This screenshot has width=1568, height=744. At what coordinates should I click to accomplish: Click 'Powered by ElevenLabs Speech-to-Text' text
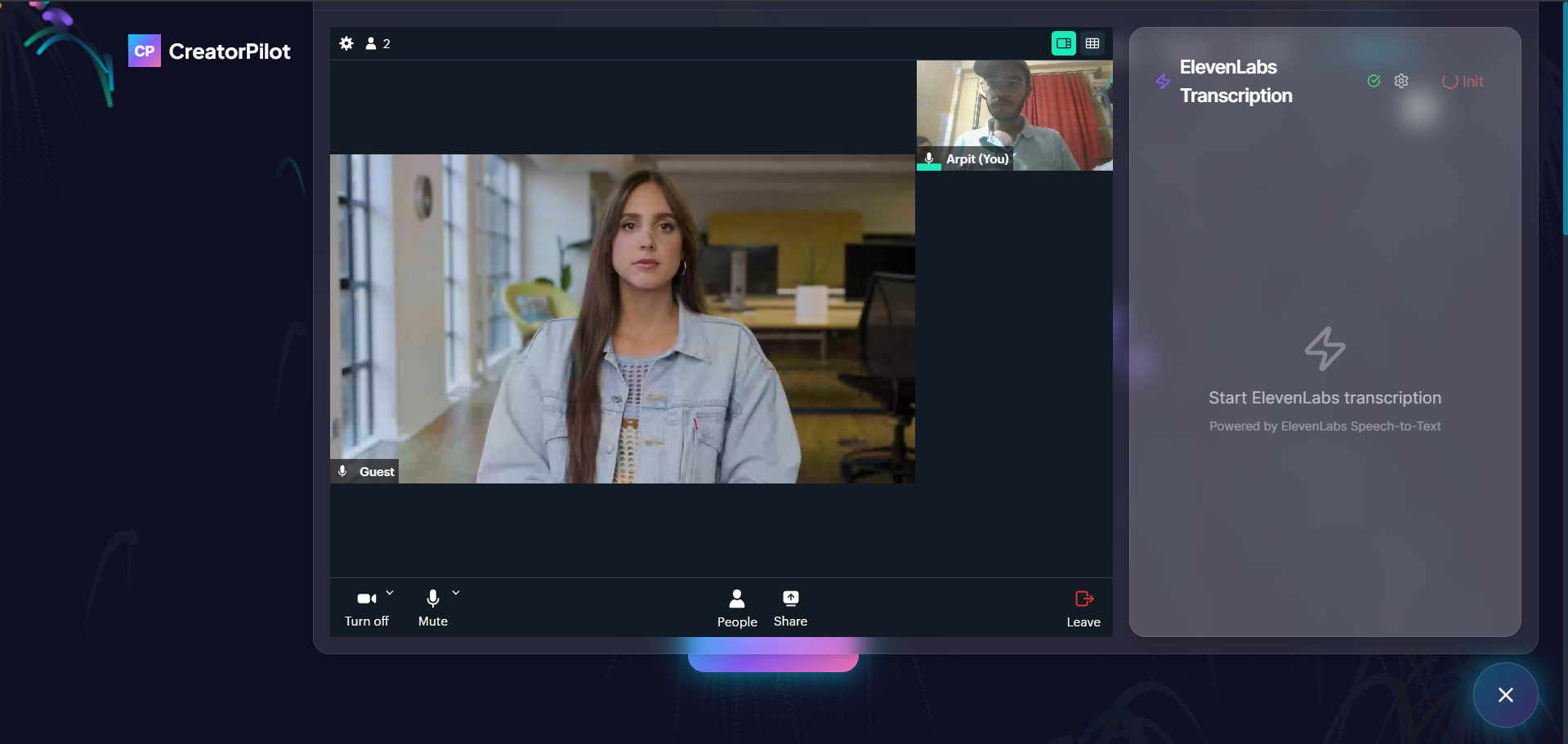click(x=1325, y=426)
